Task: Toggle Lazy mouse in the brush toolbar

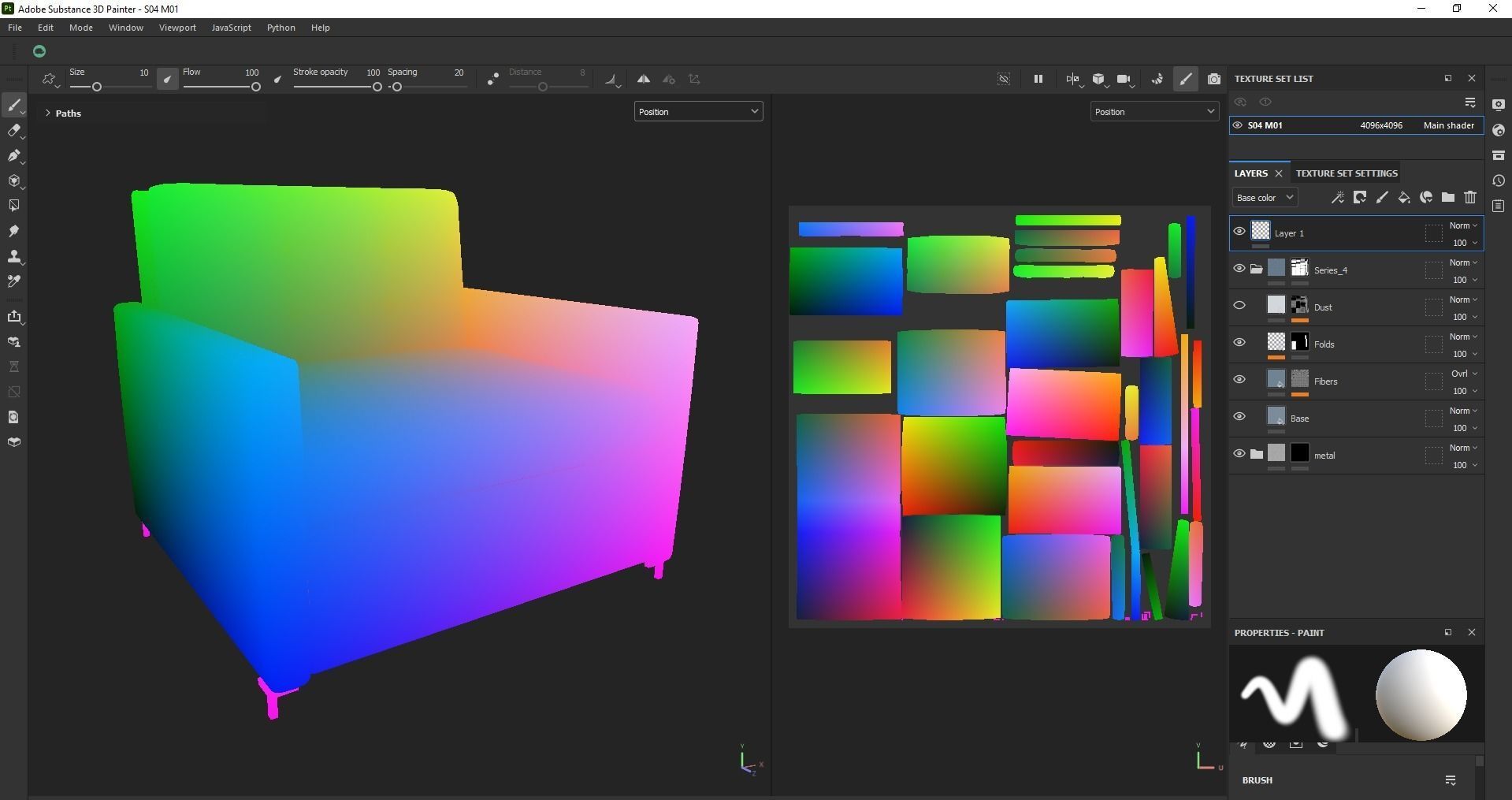Action: [x=492, y=79]
